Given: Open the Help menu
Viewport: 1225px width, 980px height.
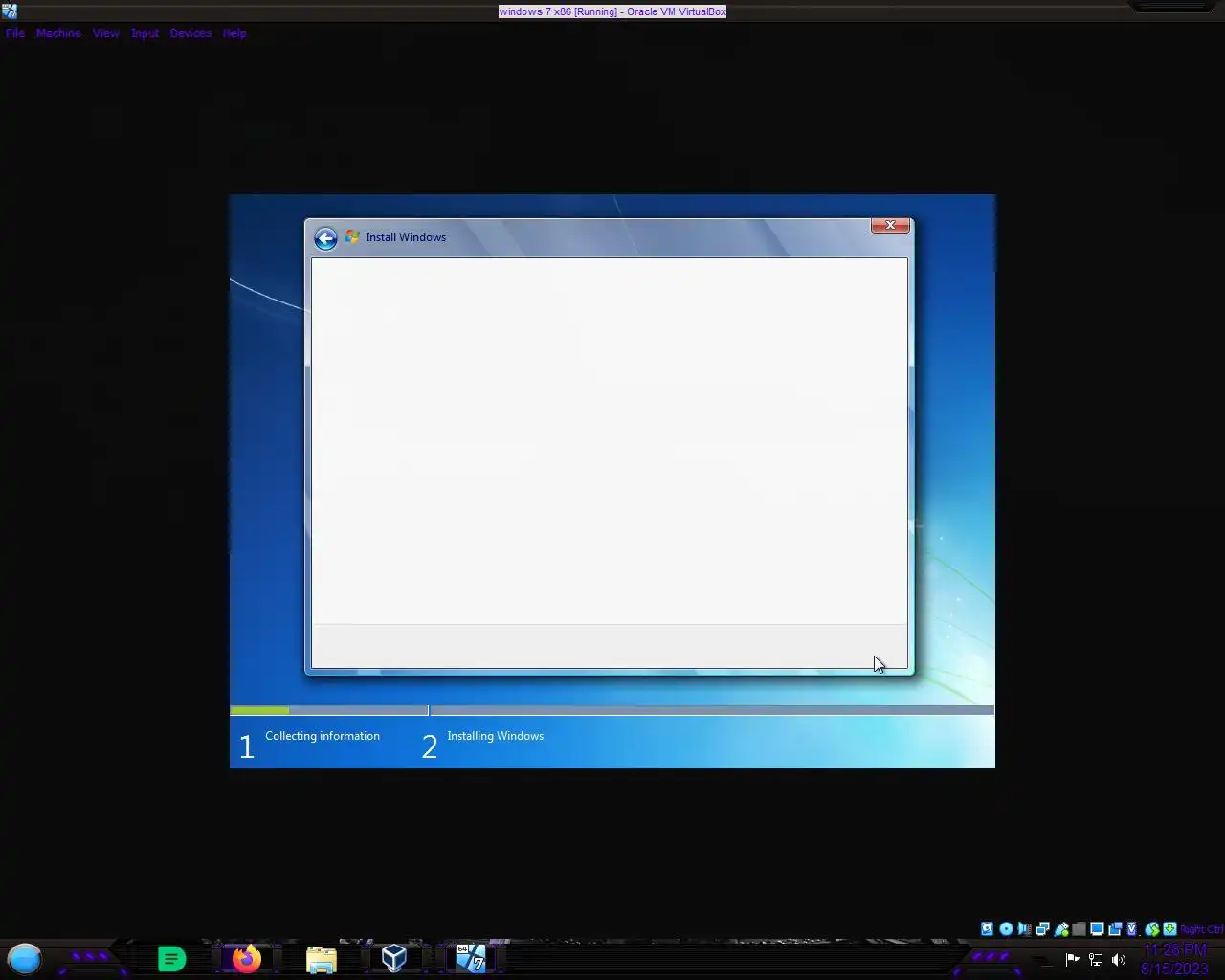Looking at the screenshot, I should tap(234, 33).
